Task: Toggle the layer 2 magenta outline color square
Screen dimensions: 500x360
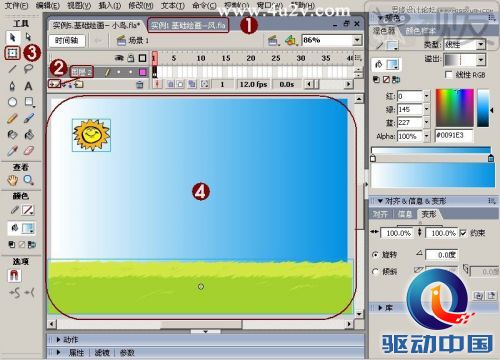Action: tap(143, 72)
